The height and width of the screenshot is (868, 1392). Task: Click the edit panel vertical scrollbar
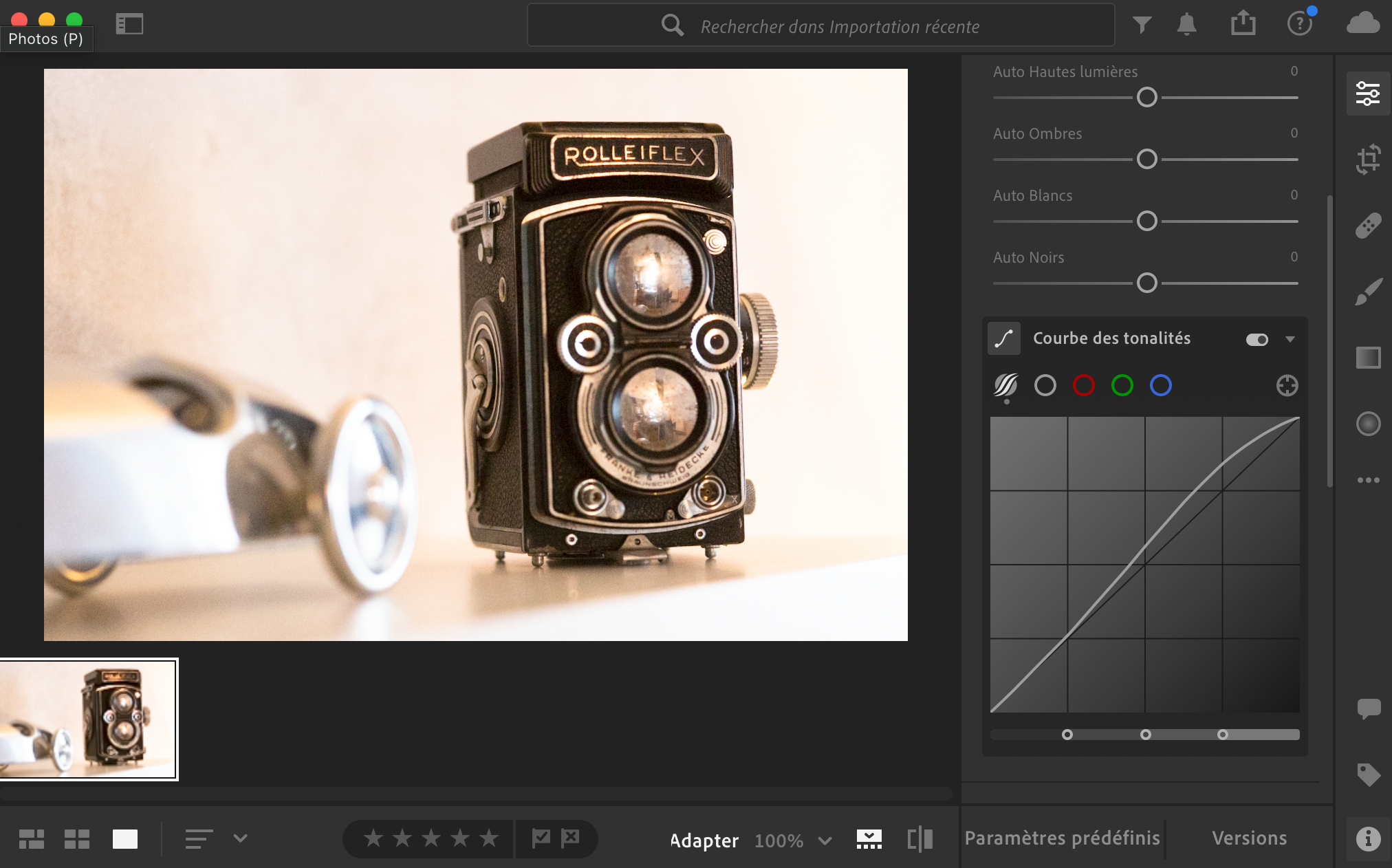pyautogui.click(x=1329, y=341)
